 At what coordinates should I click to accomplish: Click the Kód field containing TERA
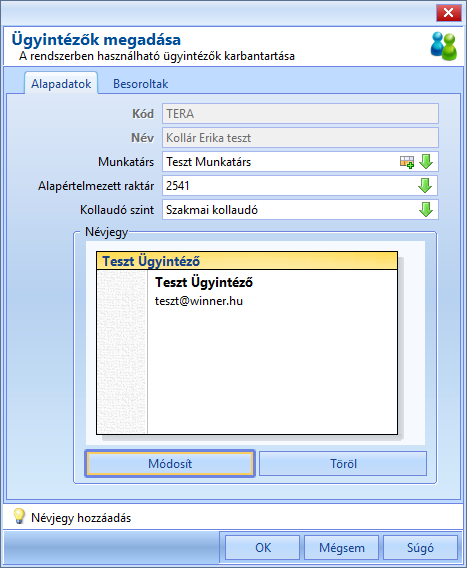tap(300, 114)
